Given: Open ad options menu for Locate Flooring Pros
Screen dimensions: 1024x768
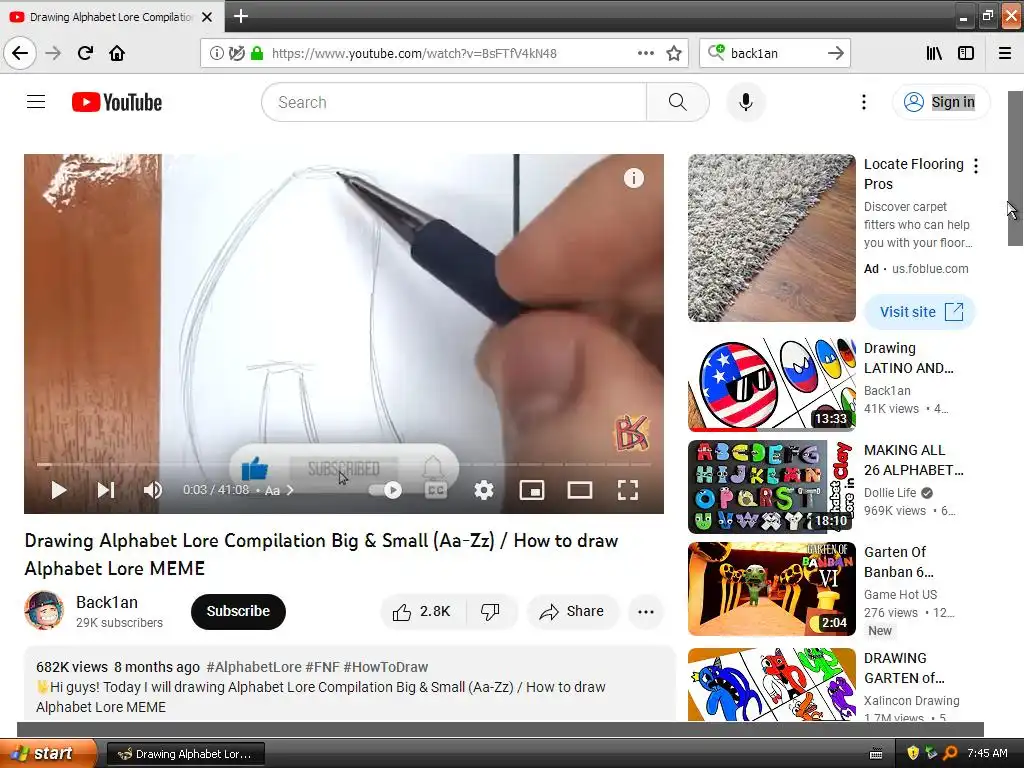Looking at the screenshot, I should [x=976, y=166].
